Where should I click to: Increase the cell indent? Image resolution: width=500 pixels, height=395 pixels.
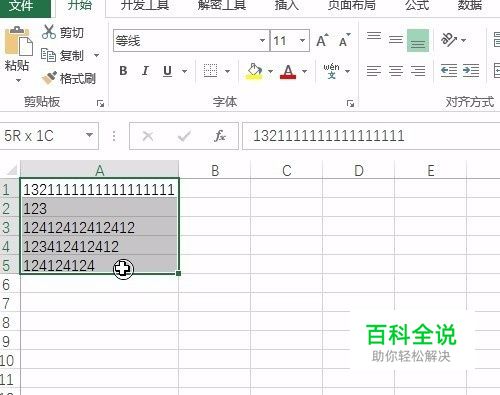471,71
